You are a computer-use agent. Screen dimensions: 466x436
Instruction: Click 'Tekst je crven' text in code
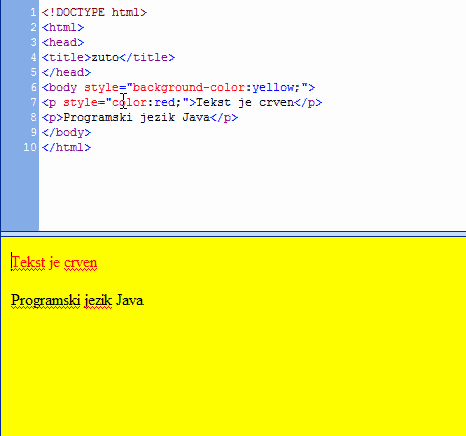tap(245, 102)
